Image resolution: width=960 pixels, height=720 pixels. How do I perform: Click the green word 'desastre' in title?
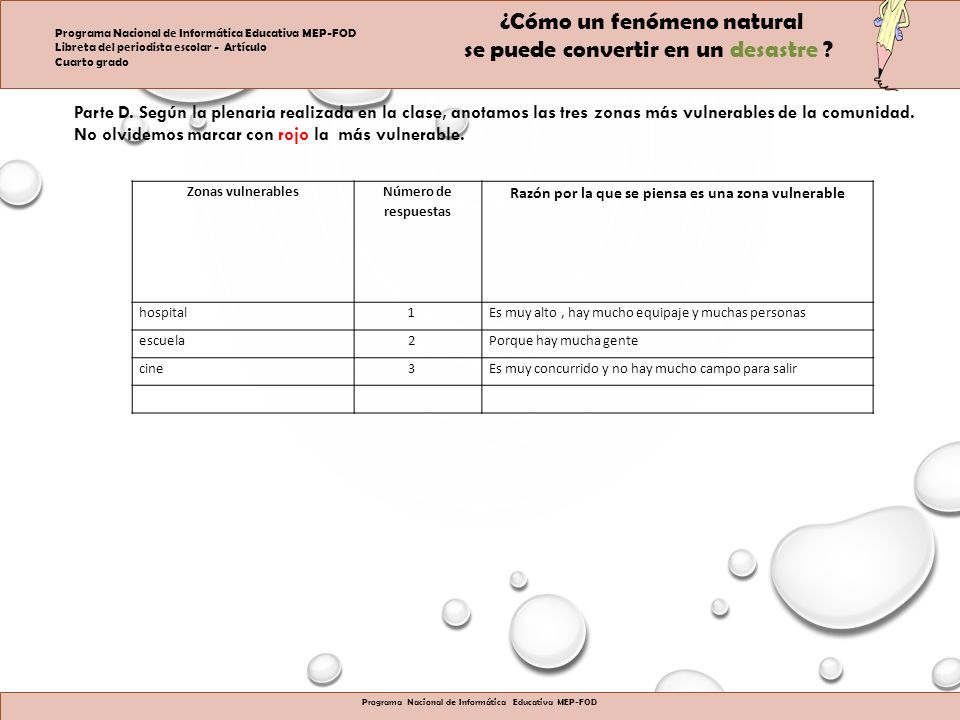coord(773,50)
